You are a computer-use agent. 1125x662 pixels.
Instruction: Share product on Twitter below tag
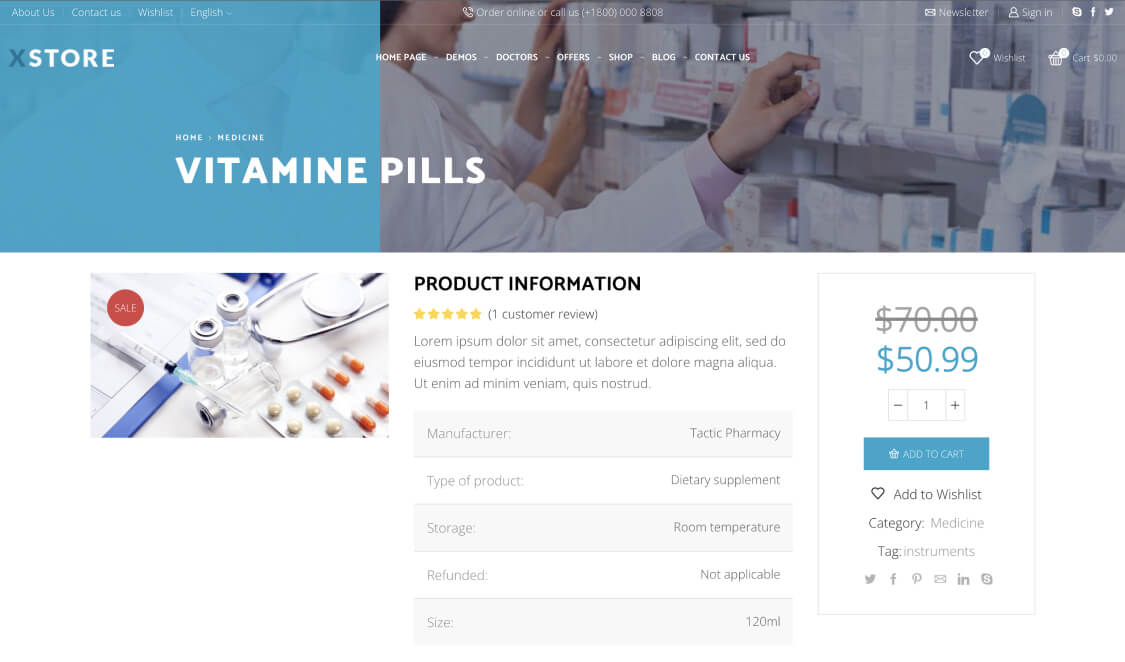tap(870, 579)
